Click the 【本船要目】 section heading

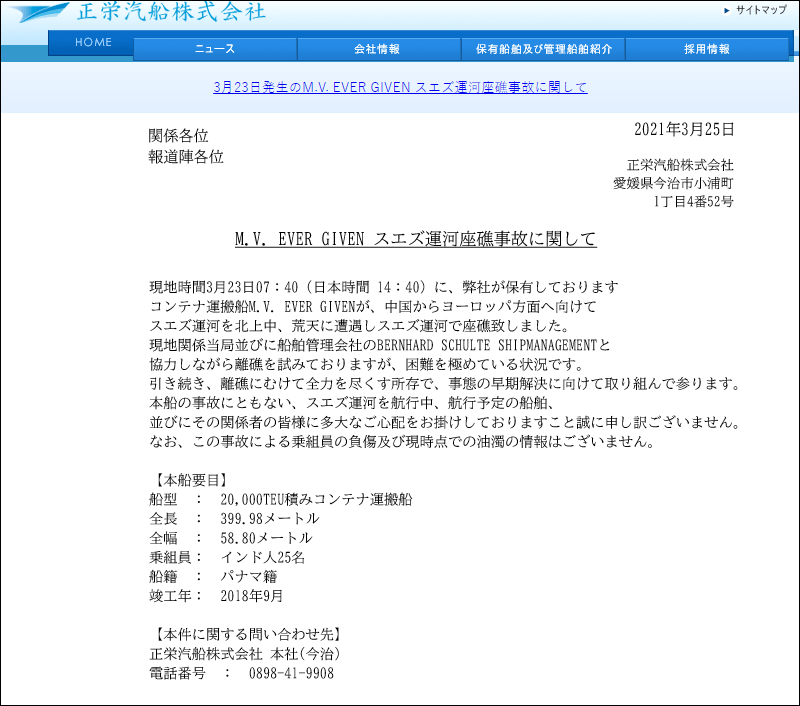[x=190, y=480]
